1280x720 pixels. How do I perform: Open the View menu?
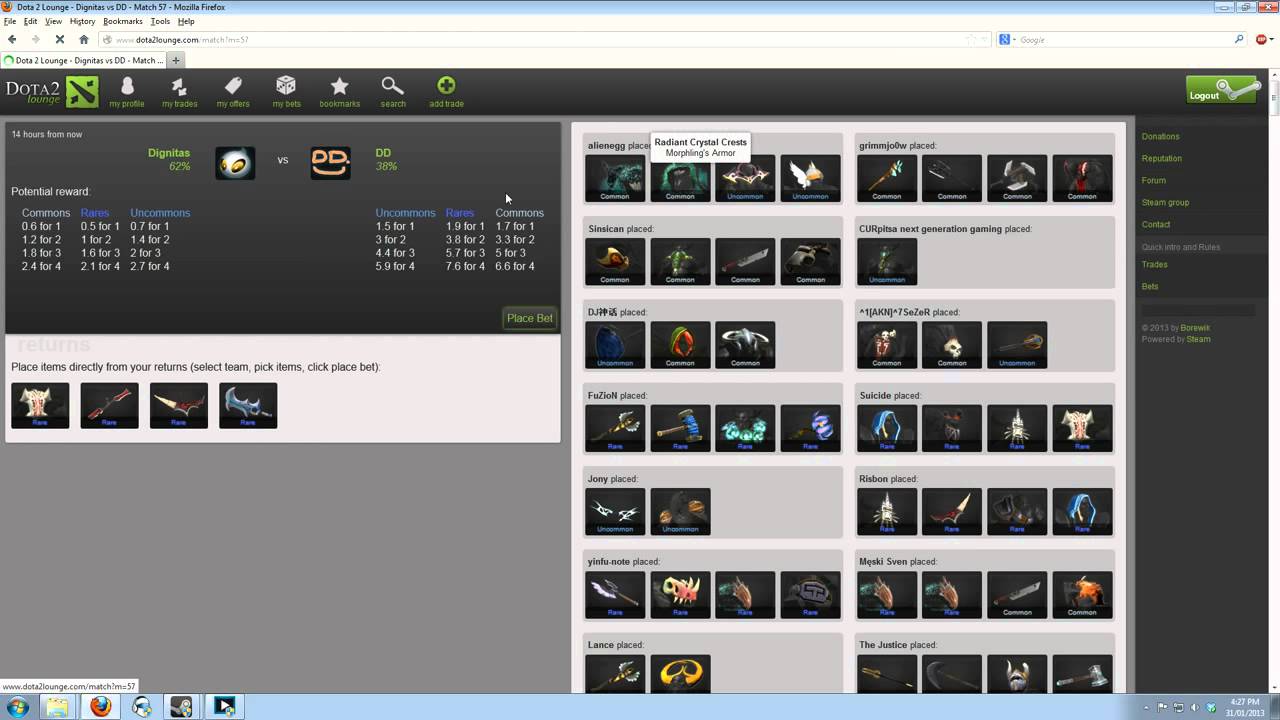pos(53,21)
